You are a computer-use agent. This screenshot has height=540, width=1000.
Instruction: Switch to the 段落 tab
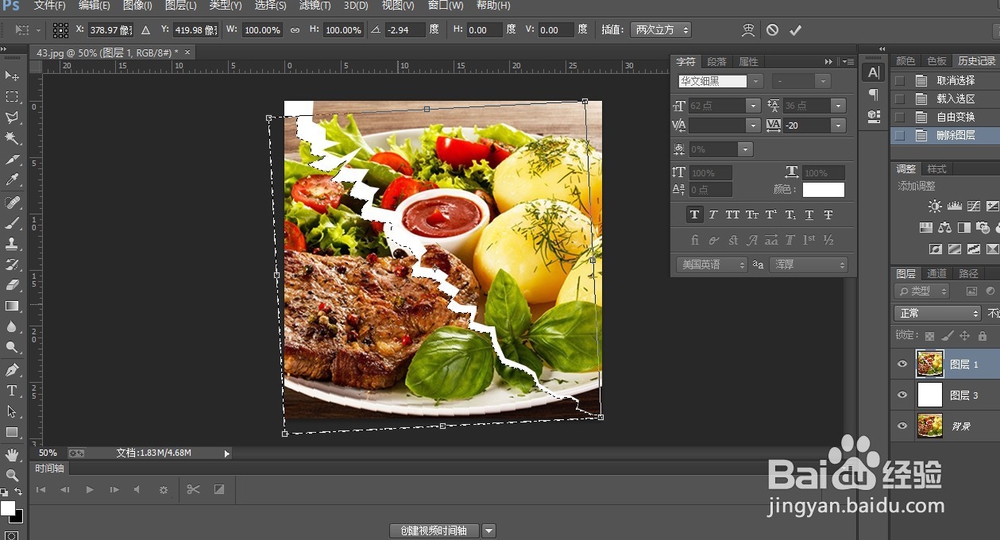point(717,61)
